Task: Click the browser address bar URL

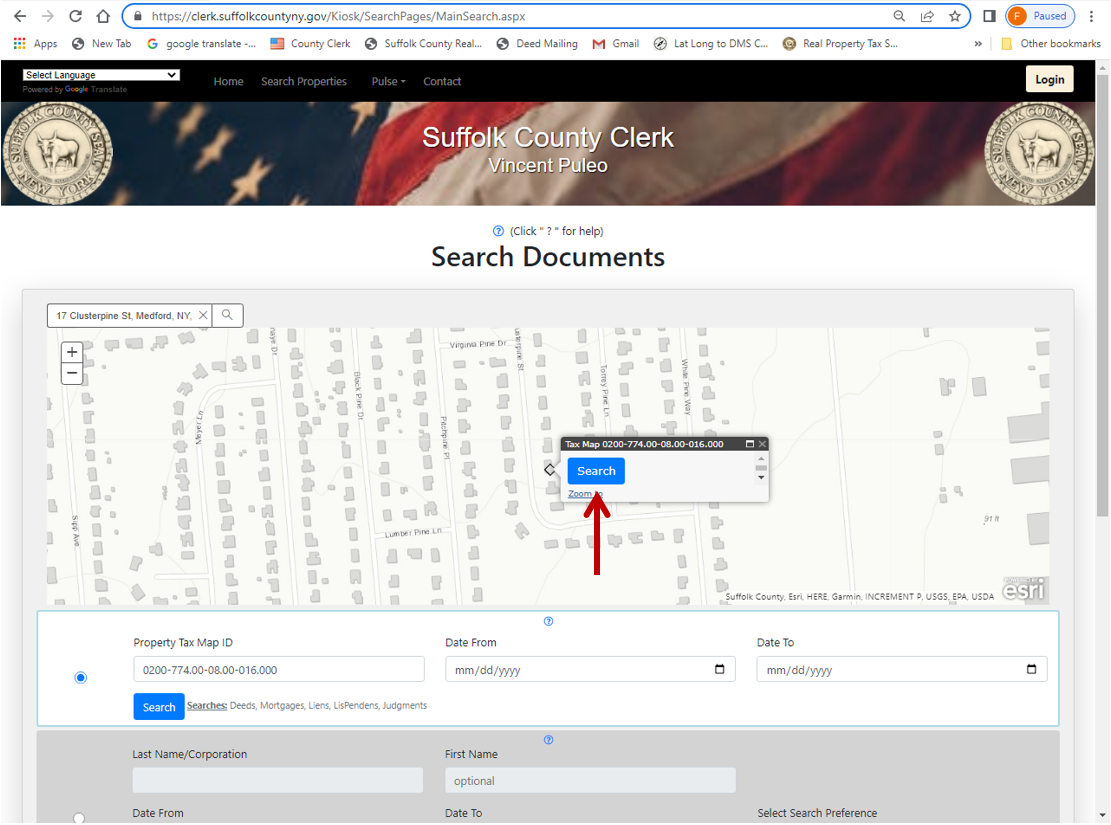Action: [338, 16]
